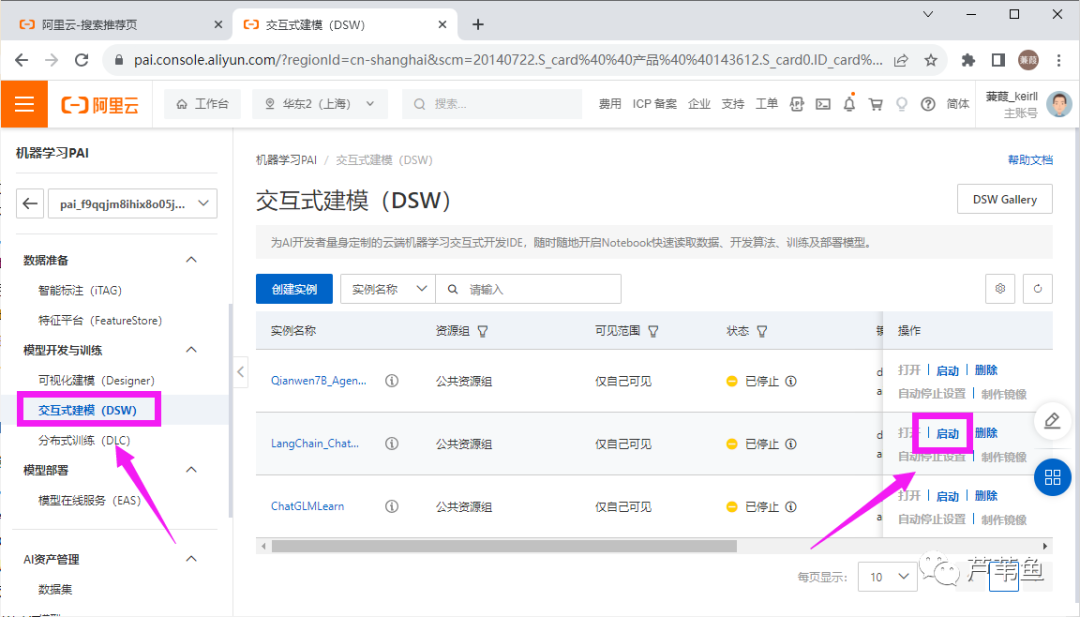Click the API tool icon beside 工单

coord(797,104)
